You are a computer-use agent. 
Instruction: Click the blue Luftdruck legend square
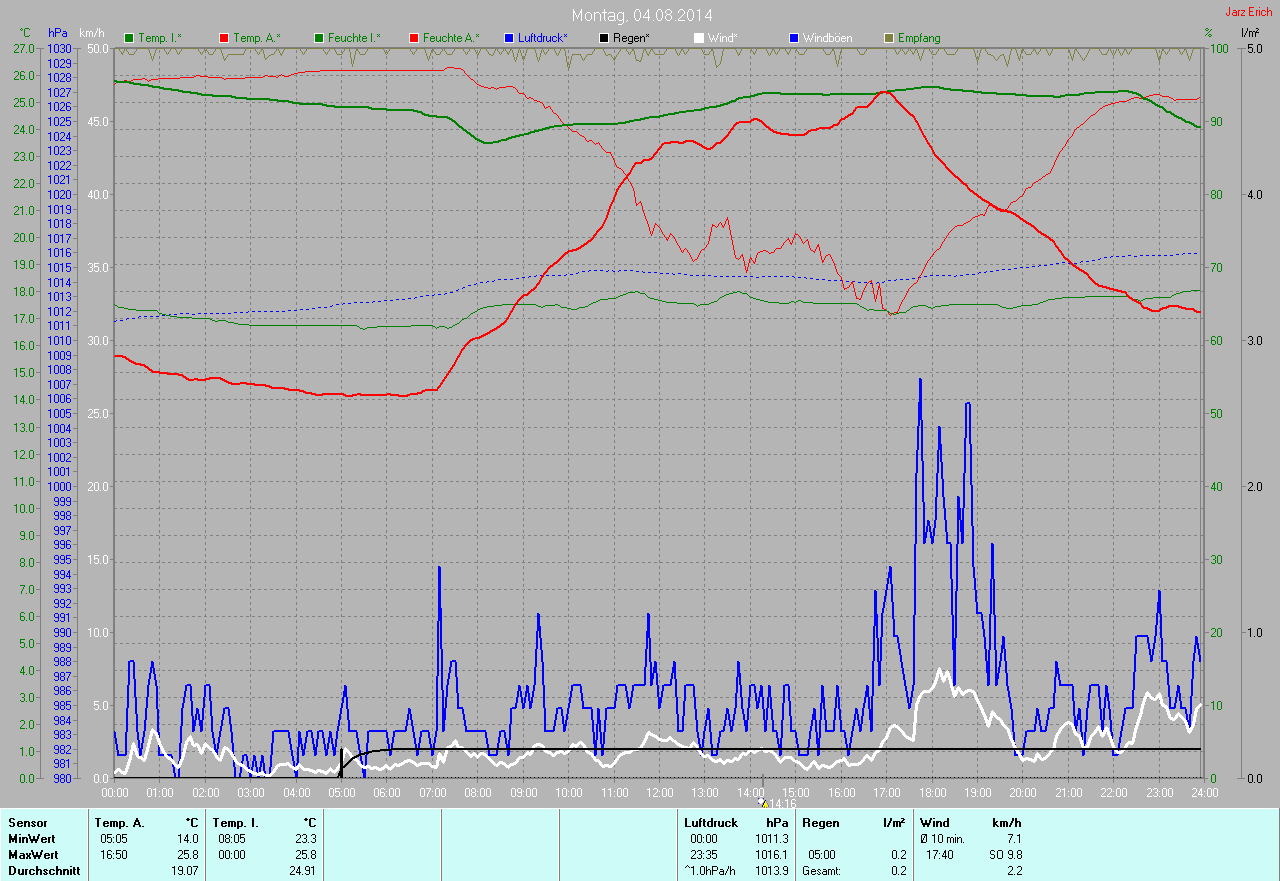click(x=509, y=38)
